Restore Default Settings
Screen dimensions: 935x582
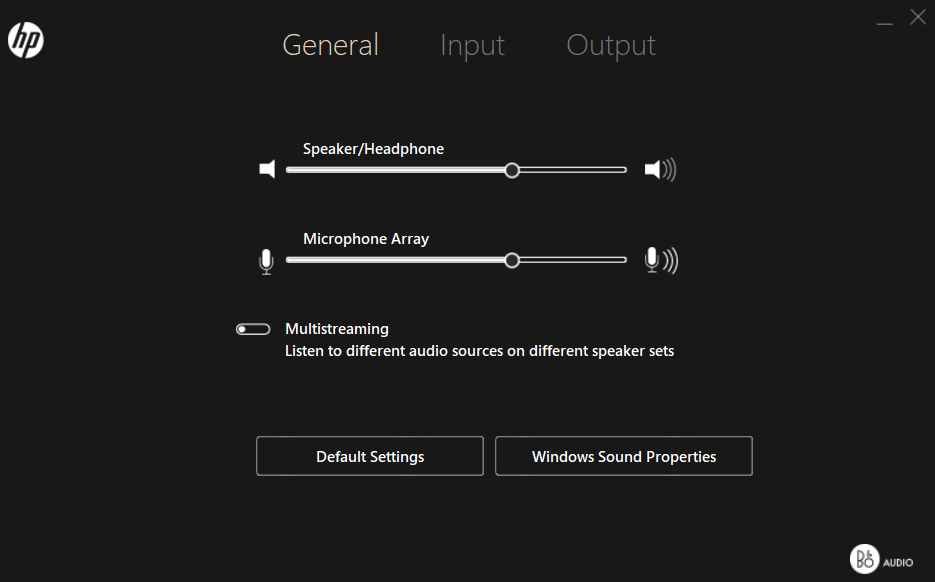369,456
